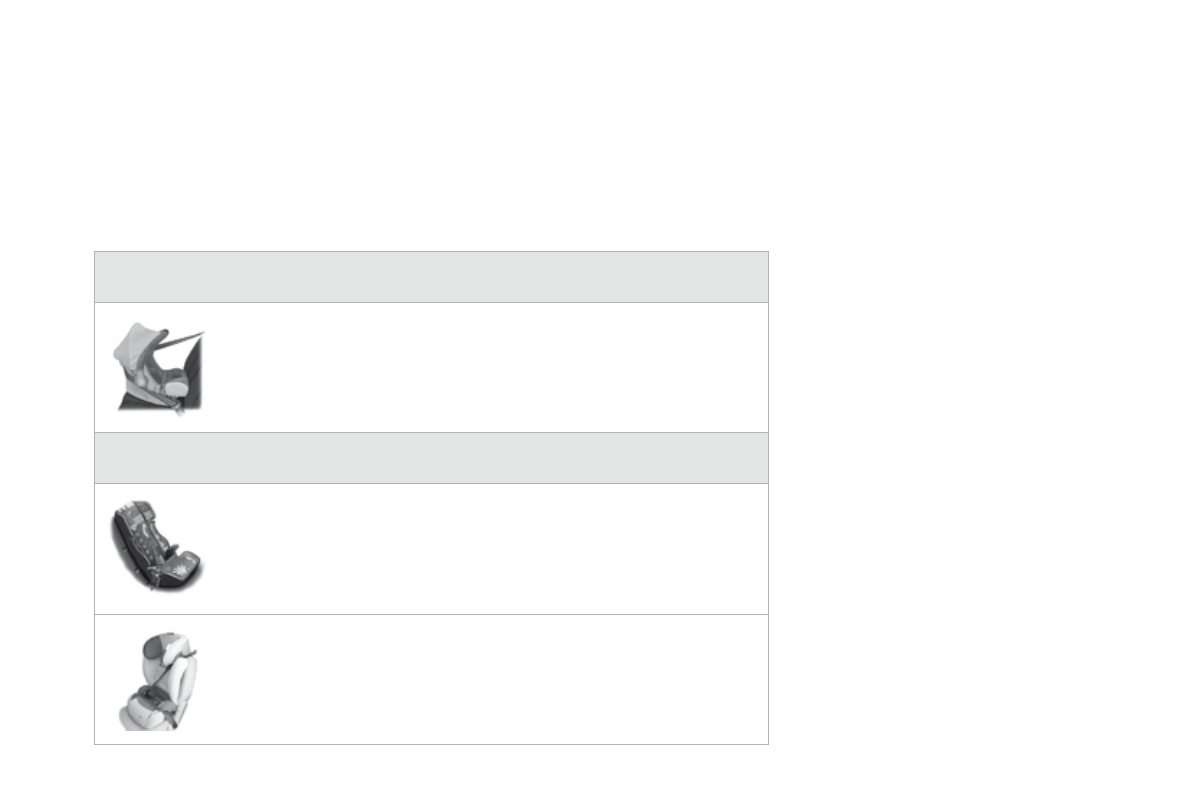The image size is (1191, 794).
Task: Open the high-back booster seat image
Action: 157,680
